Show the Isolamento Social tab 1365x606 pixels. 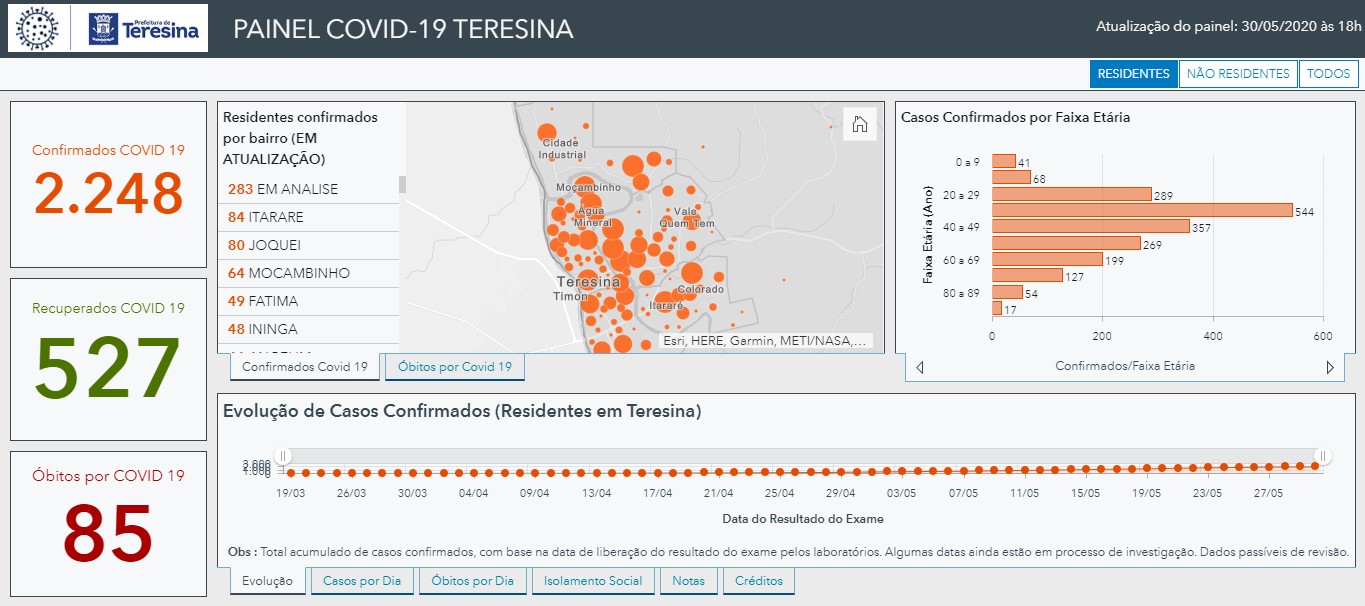tap(594, 581)
